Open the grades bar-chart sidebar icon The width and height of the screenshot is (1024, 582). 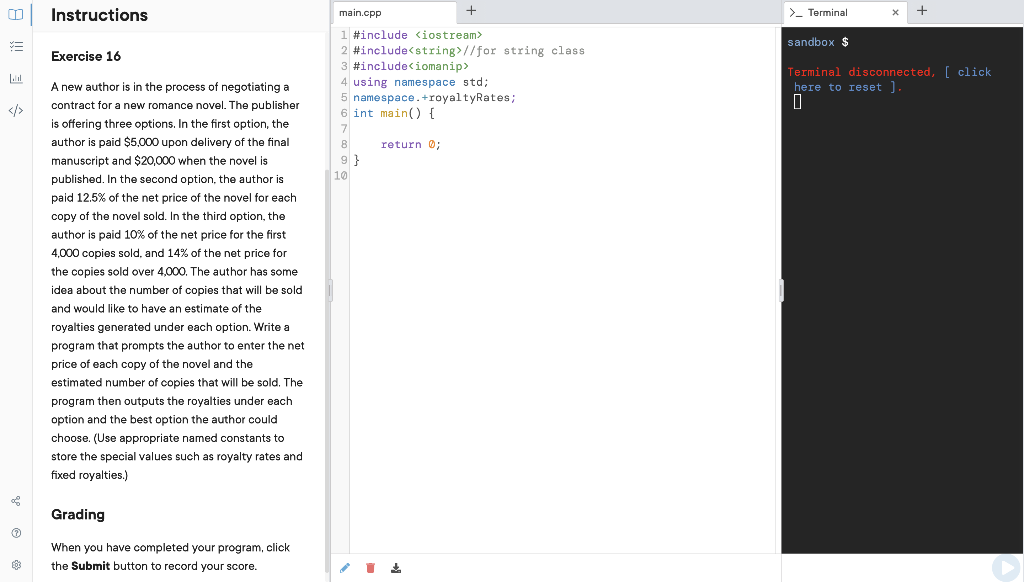point(15,78)
